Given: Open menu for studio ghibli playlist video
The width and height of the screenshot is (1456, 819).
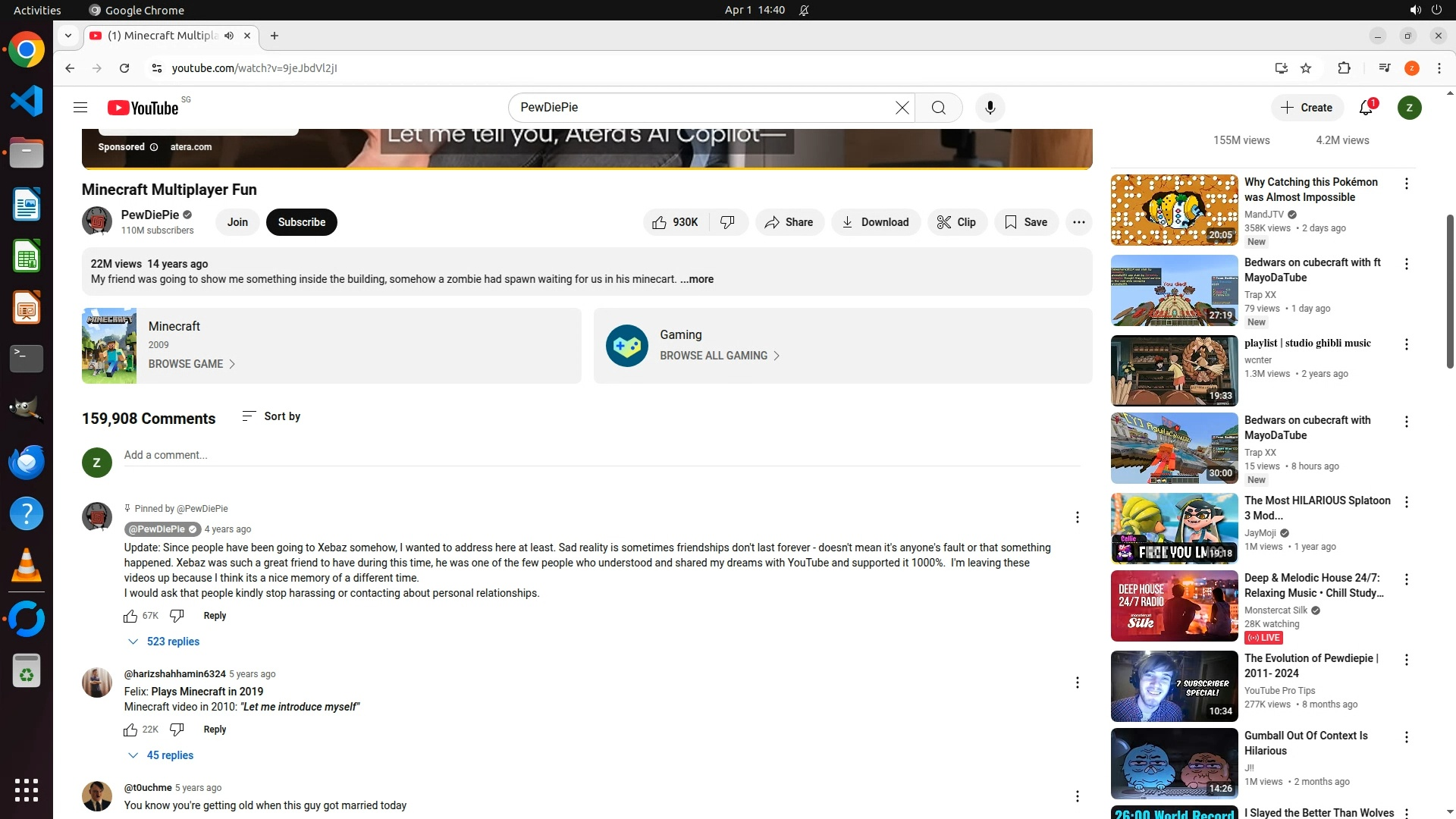Looking at the screenshot, I should point(1406,344).
